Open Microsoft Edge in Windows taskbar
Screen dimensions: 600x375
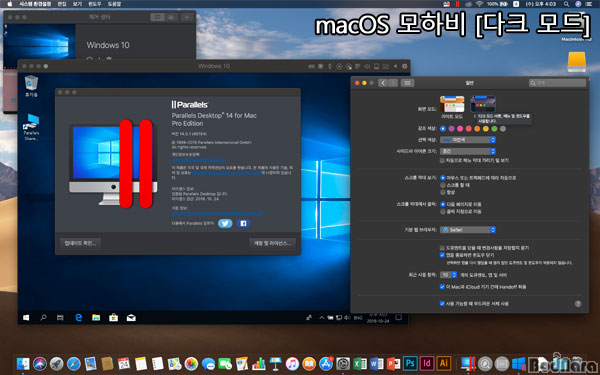(78, 318)
